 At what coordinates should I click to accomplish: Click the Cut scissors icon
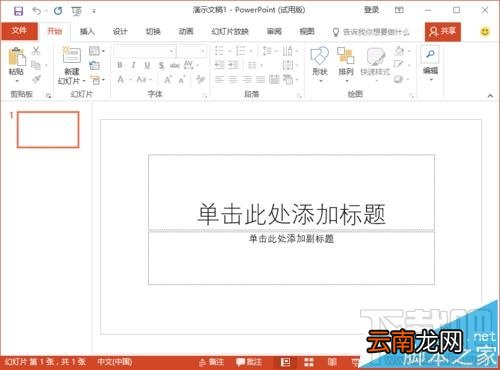[x=36, y=51]
